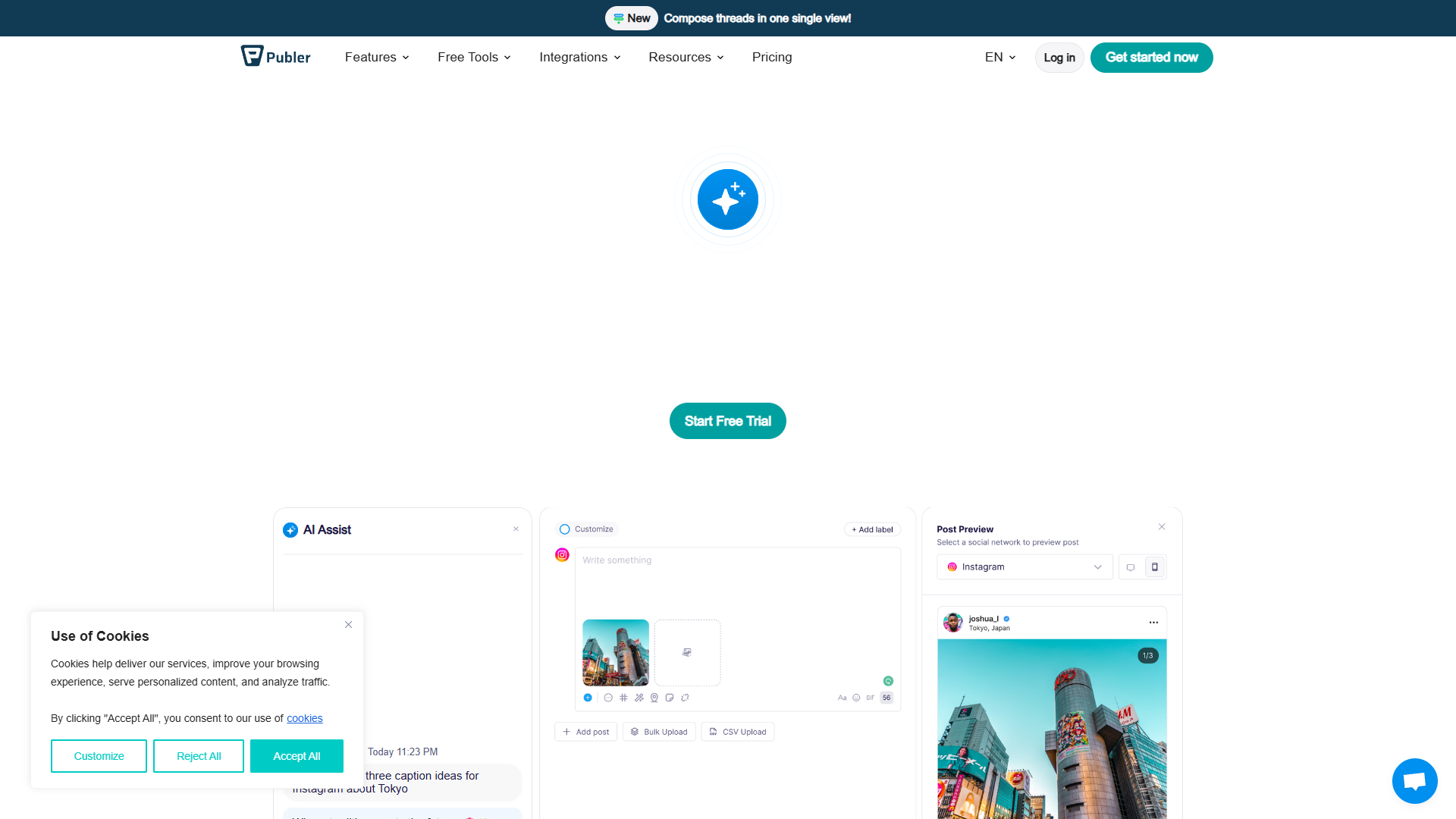Expand the Integrations dropdown menu
This screenshot has width=1456, height=819.
click(580, 57)
